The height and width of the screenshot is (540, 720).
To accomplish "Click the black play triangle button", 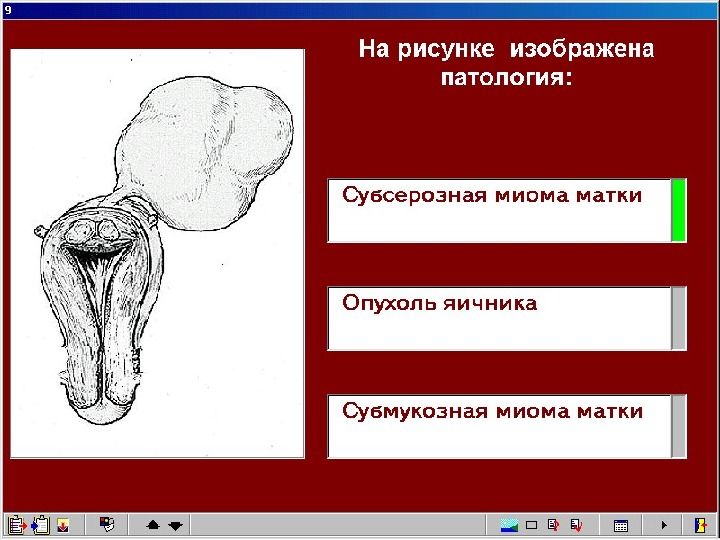I will (x=664, y=525).
